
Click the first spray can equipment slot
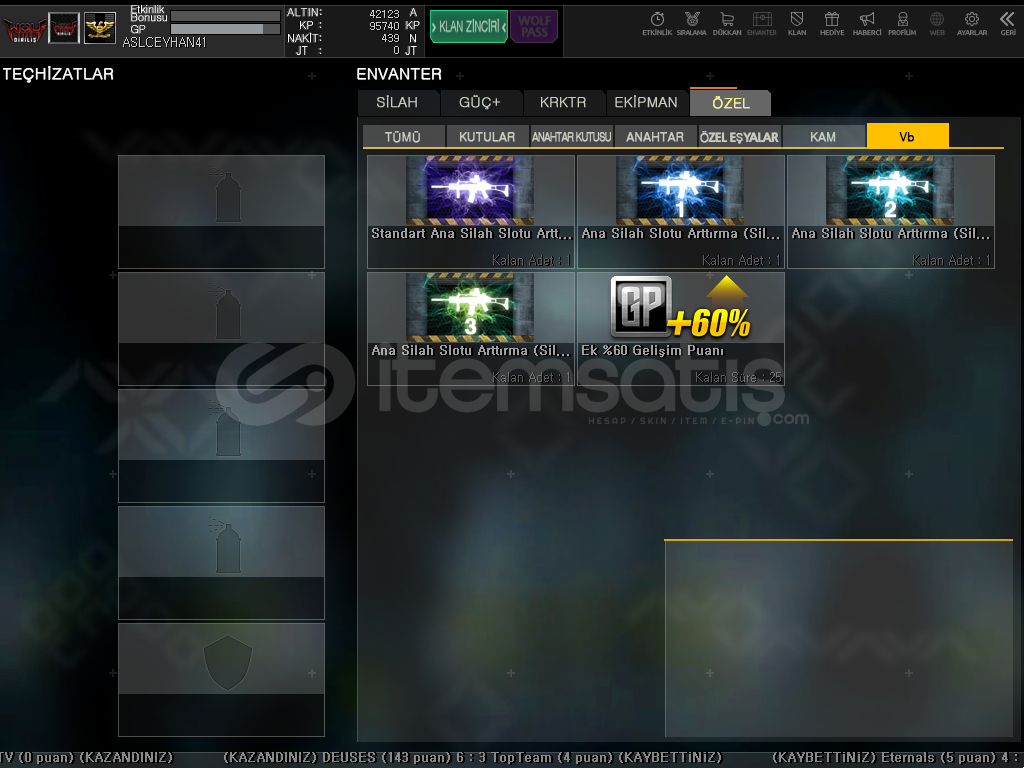point(221,212)
